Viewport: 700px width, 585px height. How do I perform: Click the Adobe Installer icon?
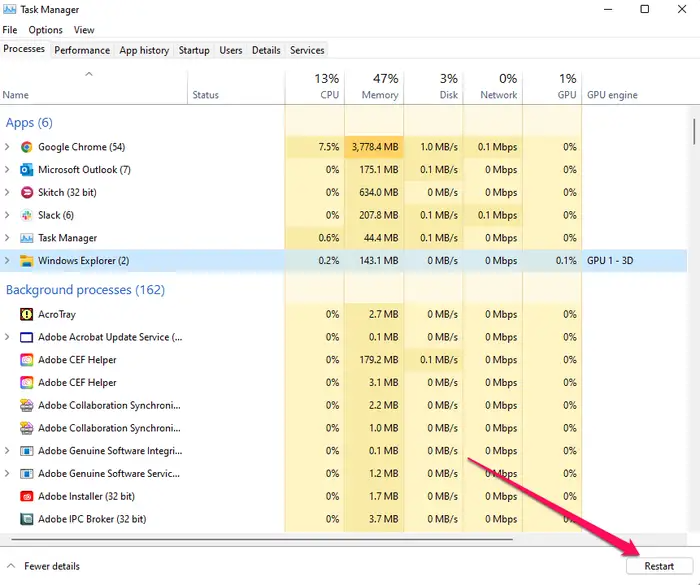(x=26, y=497)
